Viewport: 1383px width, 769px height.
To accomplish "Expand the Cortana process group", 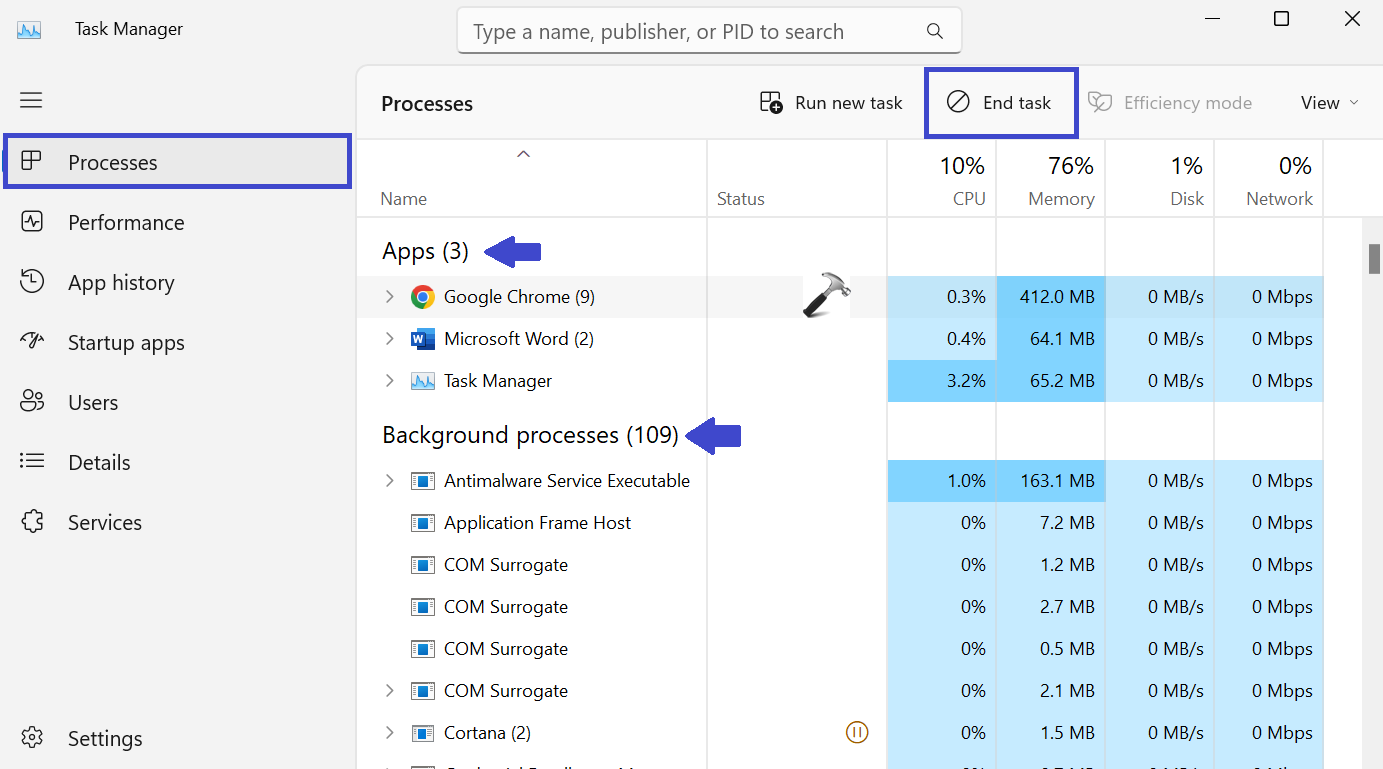I will 390,733.
